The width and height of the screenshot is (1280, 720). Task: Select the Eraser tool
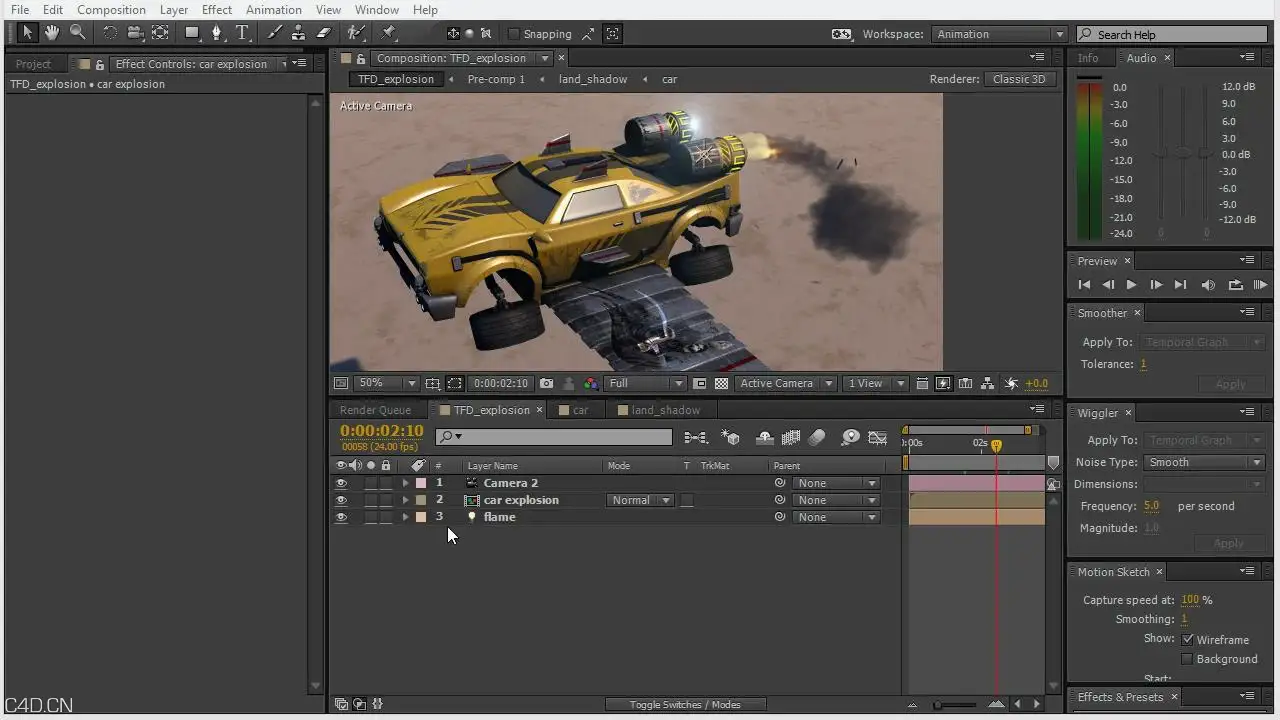coord(323,33)
